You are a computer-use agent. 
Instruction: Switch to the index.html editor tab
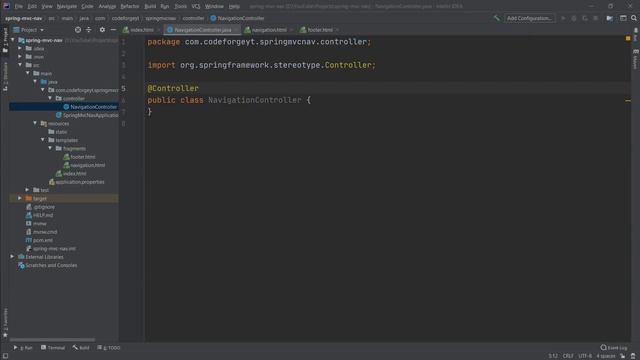142,30
